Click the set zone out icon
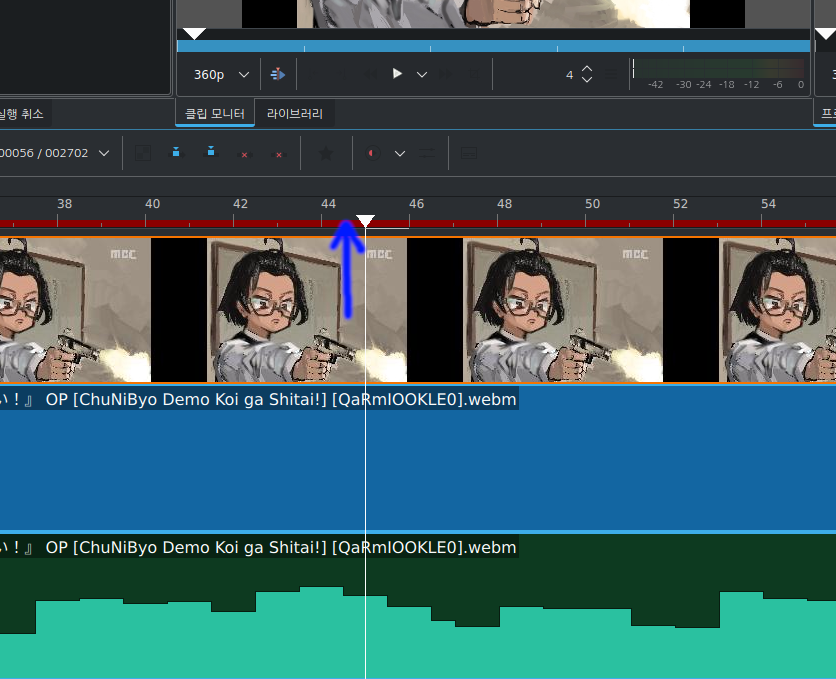Viewport: 836px width, 679px height. [x=342, y=75]
